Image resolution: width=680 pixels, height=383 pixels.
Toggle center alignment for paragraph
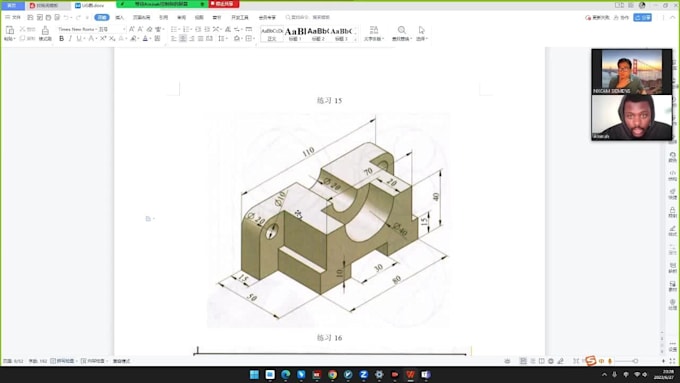coord(183,39)
